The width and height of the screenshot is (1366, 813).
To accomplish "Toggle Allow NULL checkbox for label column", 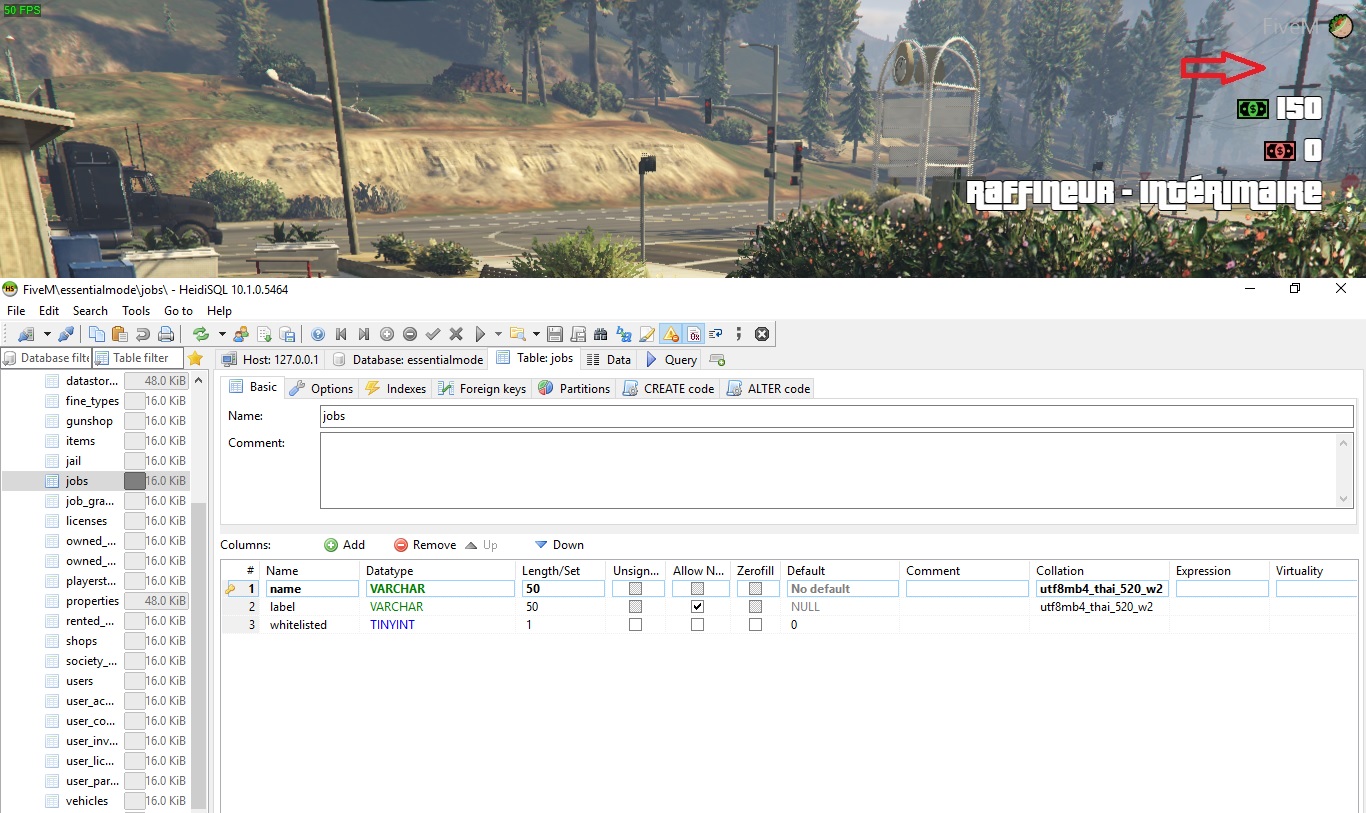I will point(697,607).
